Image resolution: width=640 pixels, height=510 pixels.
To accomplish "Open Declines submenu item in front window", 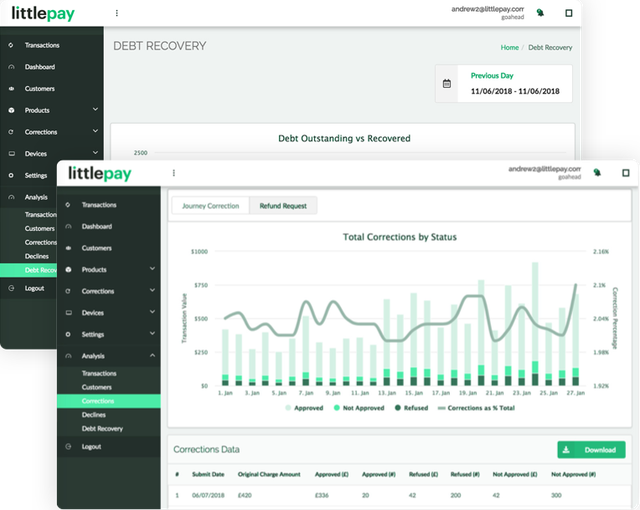I will point(93,415).
